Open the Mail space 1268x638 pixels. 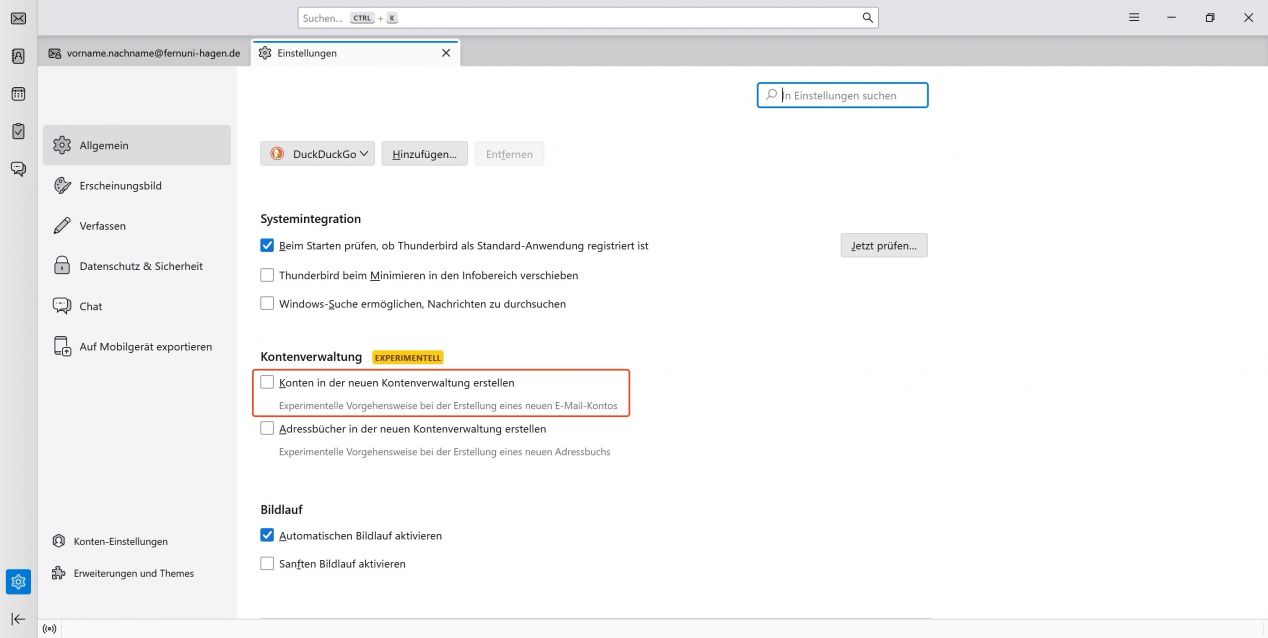pos(17,17)
